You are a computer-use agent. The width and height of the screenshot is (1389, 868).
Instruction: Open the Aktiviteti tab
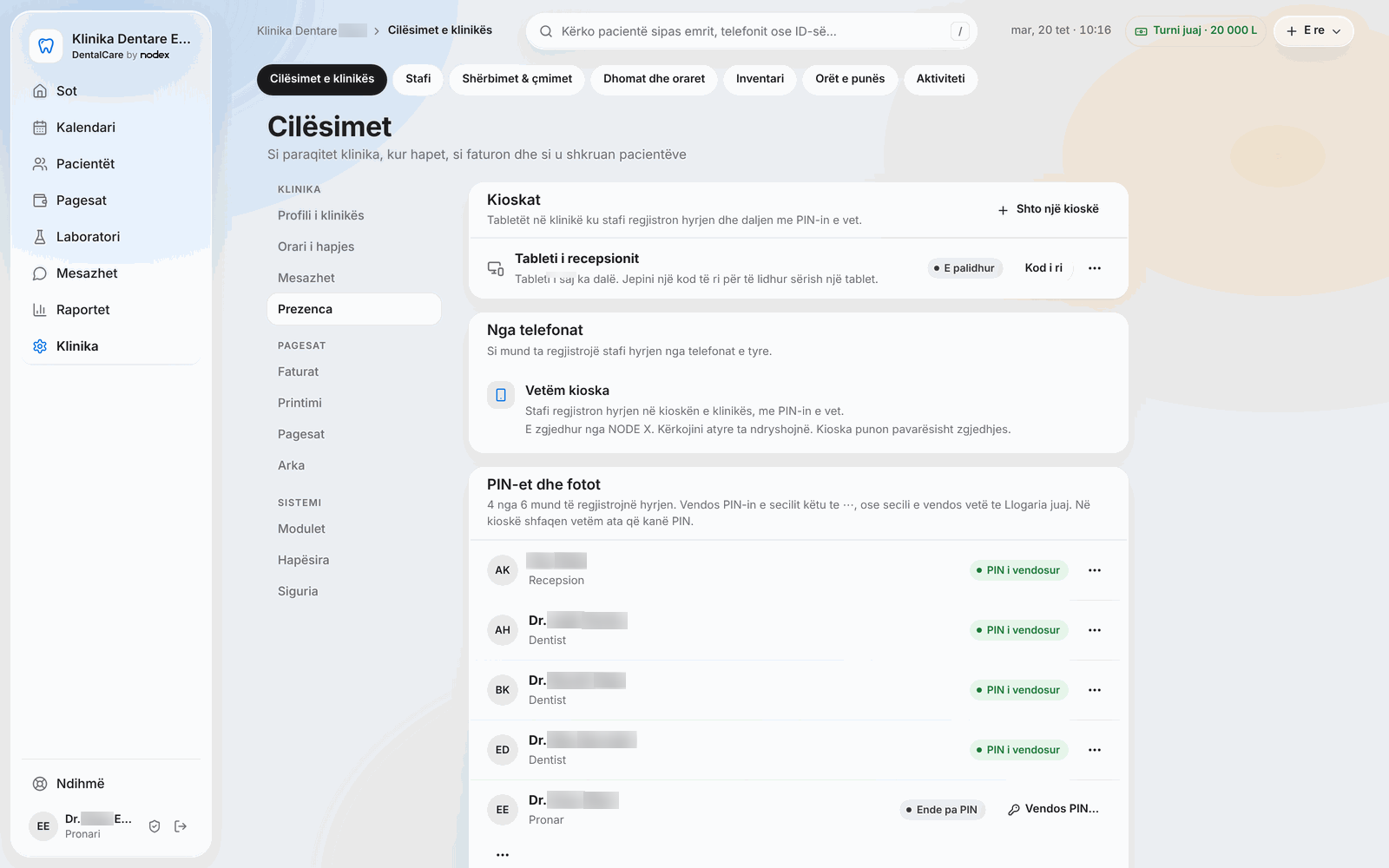(940, 79)
